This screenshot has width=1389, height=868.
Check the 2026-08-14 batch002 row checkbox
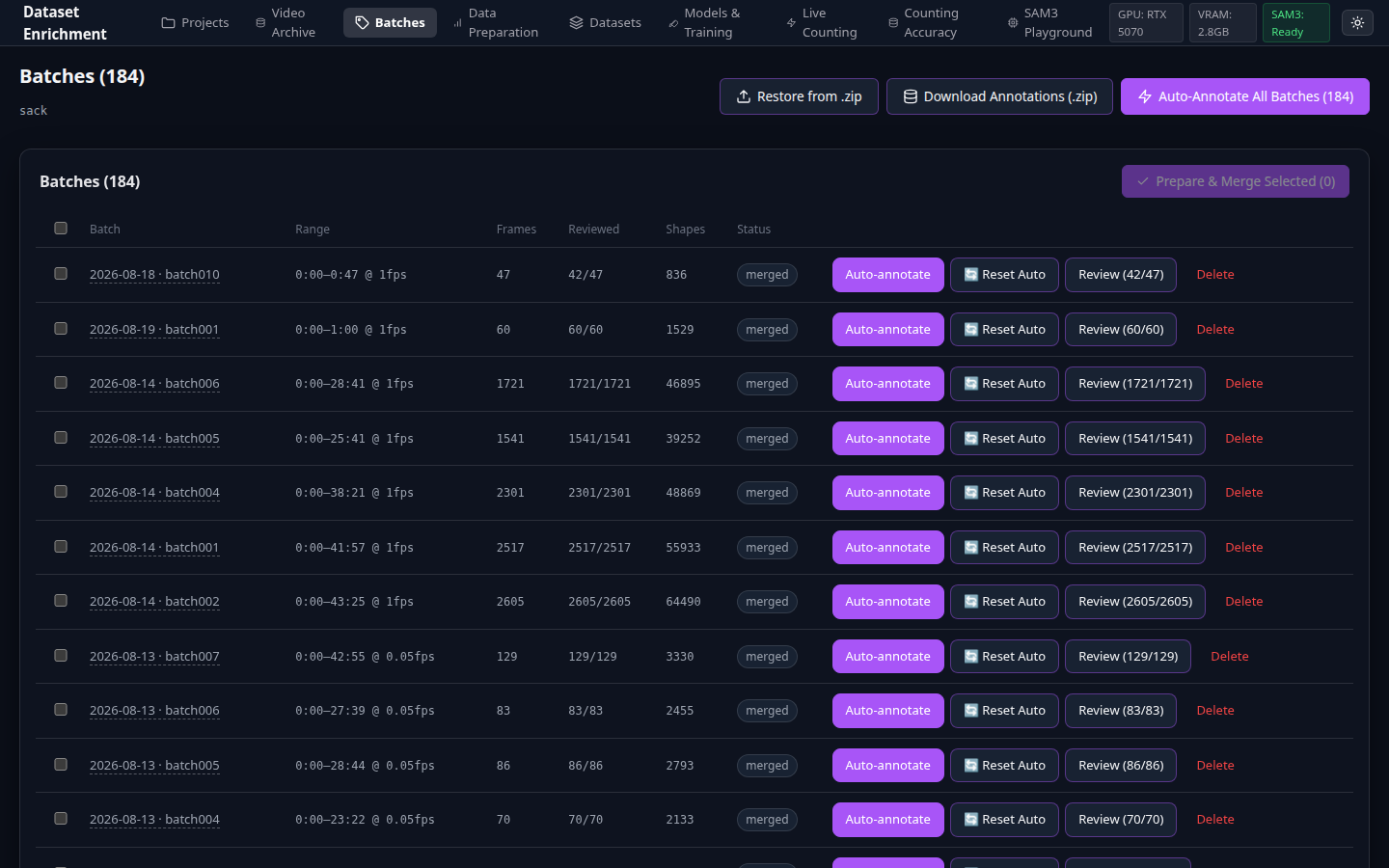pyautogui.click(x=61, y=601)
